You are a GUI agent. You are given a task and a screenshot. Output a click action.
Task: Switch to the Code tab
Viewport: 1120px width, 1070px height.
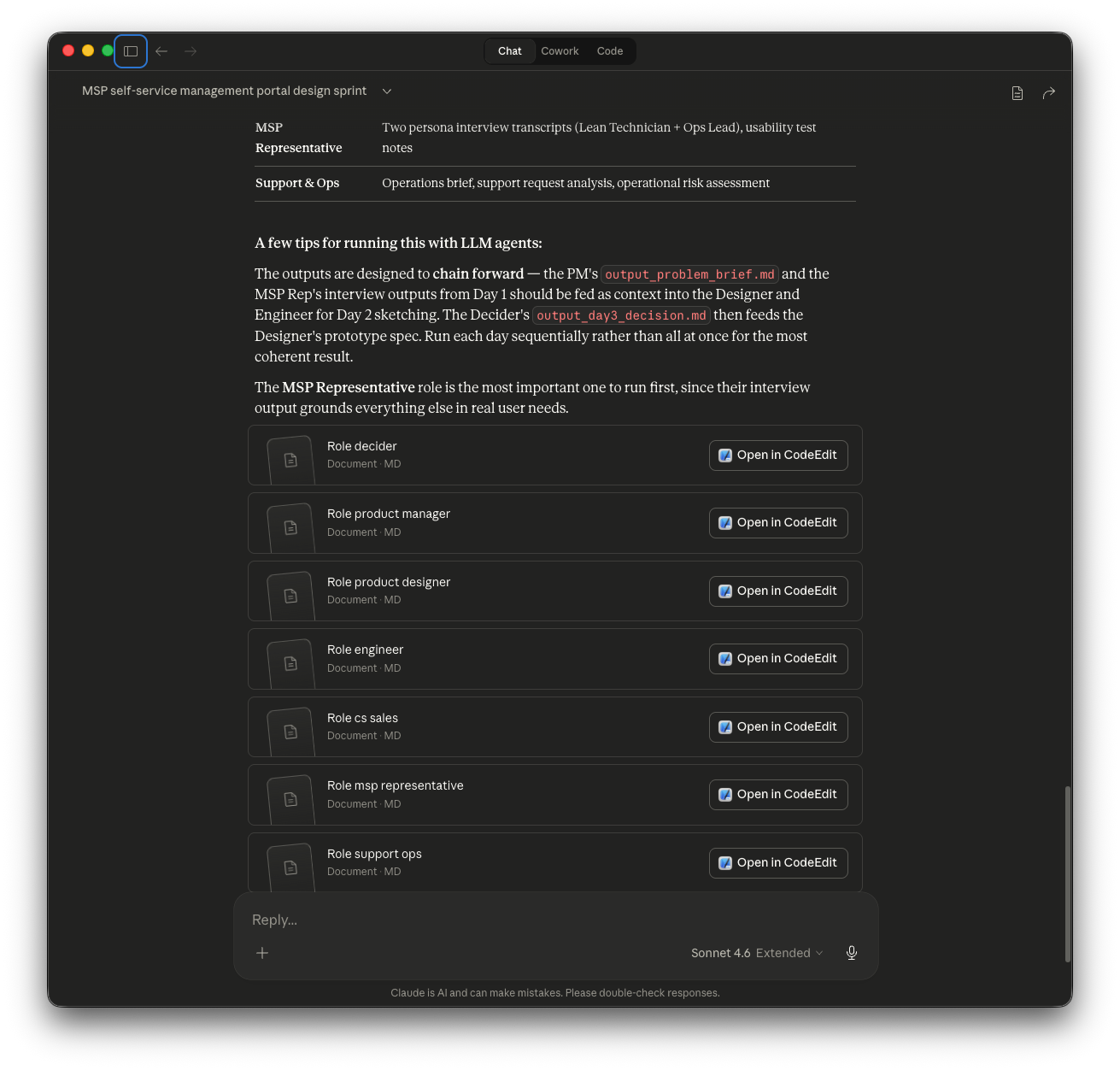(x=609, y=51)
